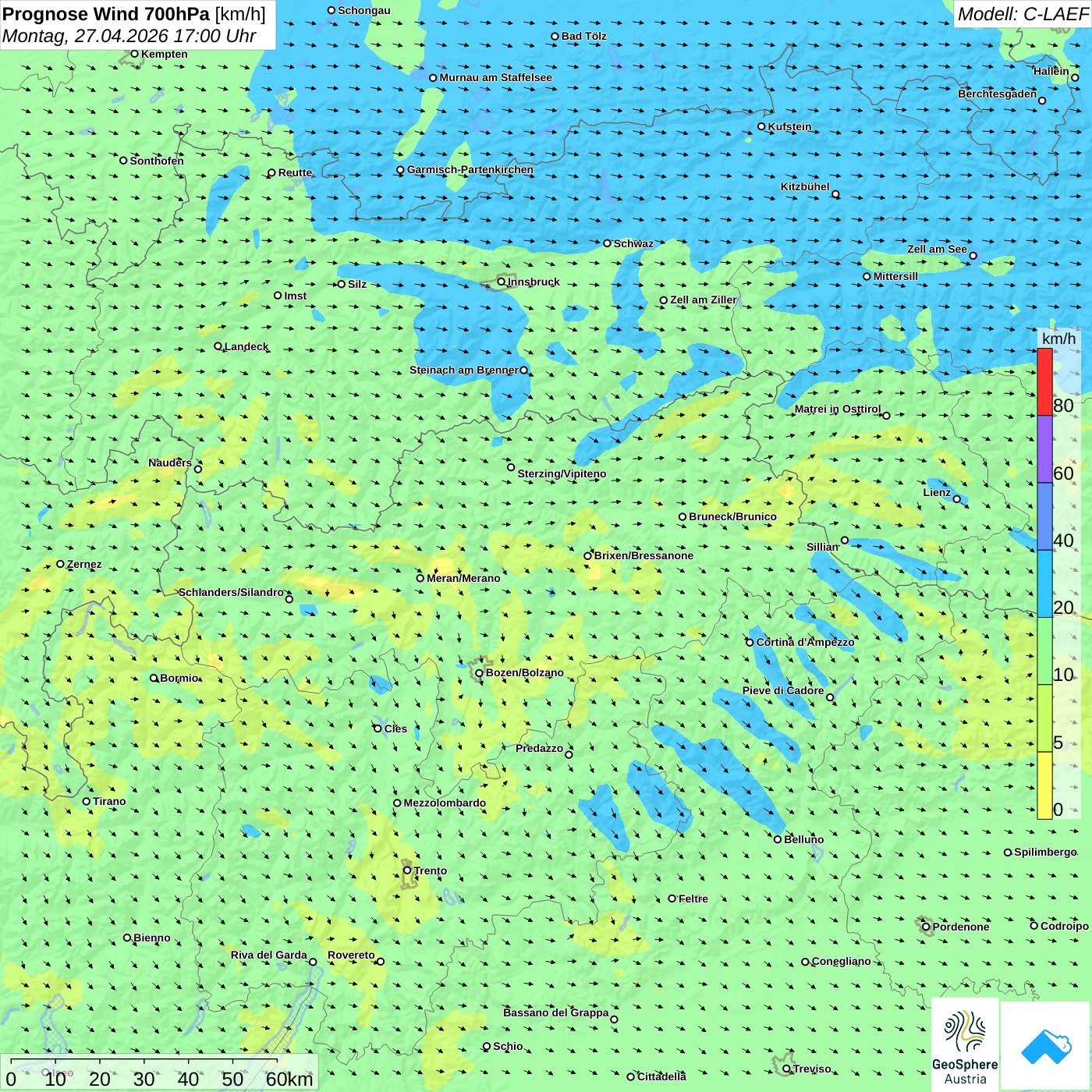Click the Garmisch-Partenkirchen label
The width and height of the screenshot is (1092, 1092).
click(470, 169)
